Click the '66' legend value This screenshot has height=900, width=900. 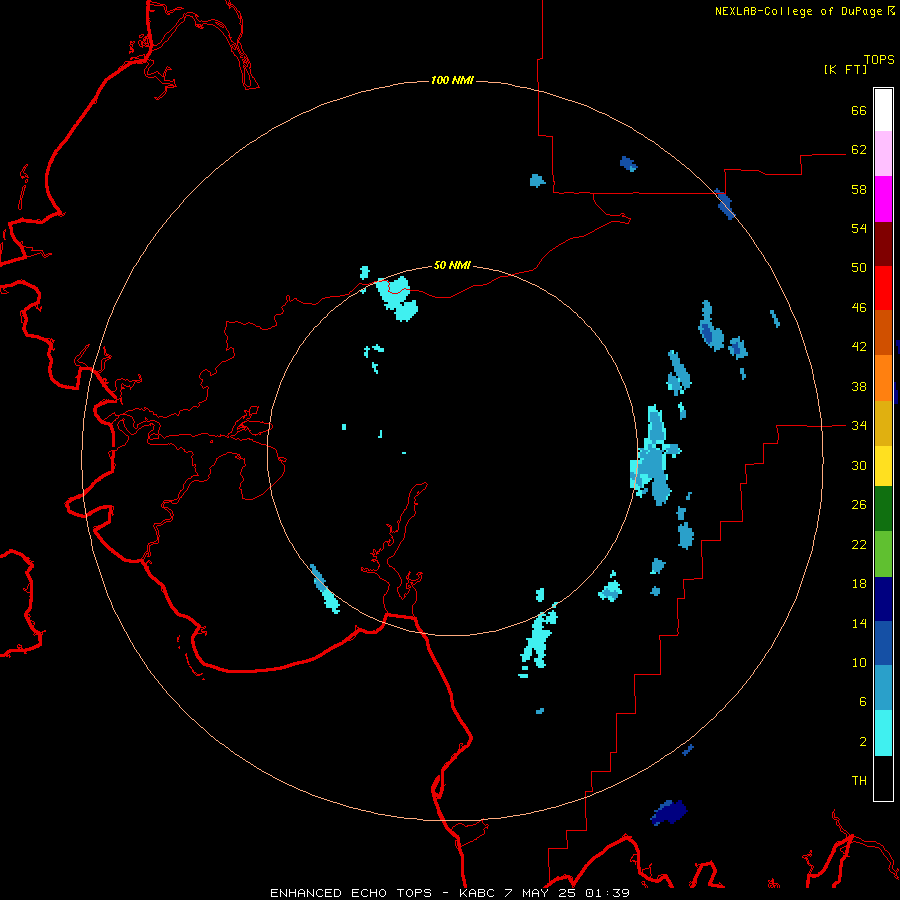click(x=859, y=110)
